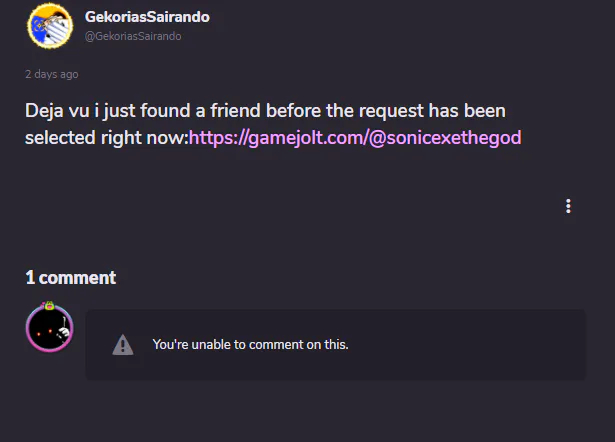Click the word 'comment' in comment count

77,278
